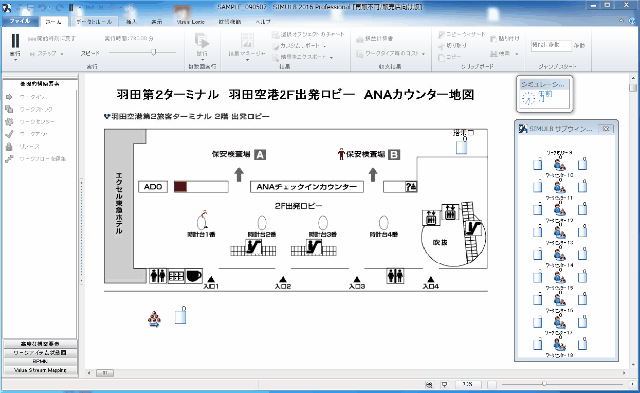This screenshot has width=640, height=393.
Task: Expand the Cost by Work Type dropdown
Action: tap(423, 54)
